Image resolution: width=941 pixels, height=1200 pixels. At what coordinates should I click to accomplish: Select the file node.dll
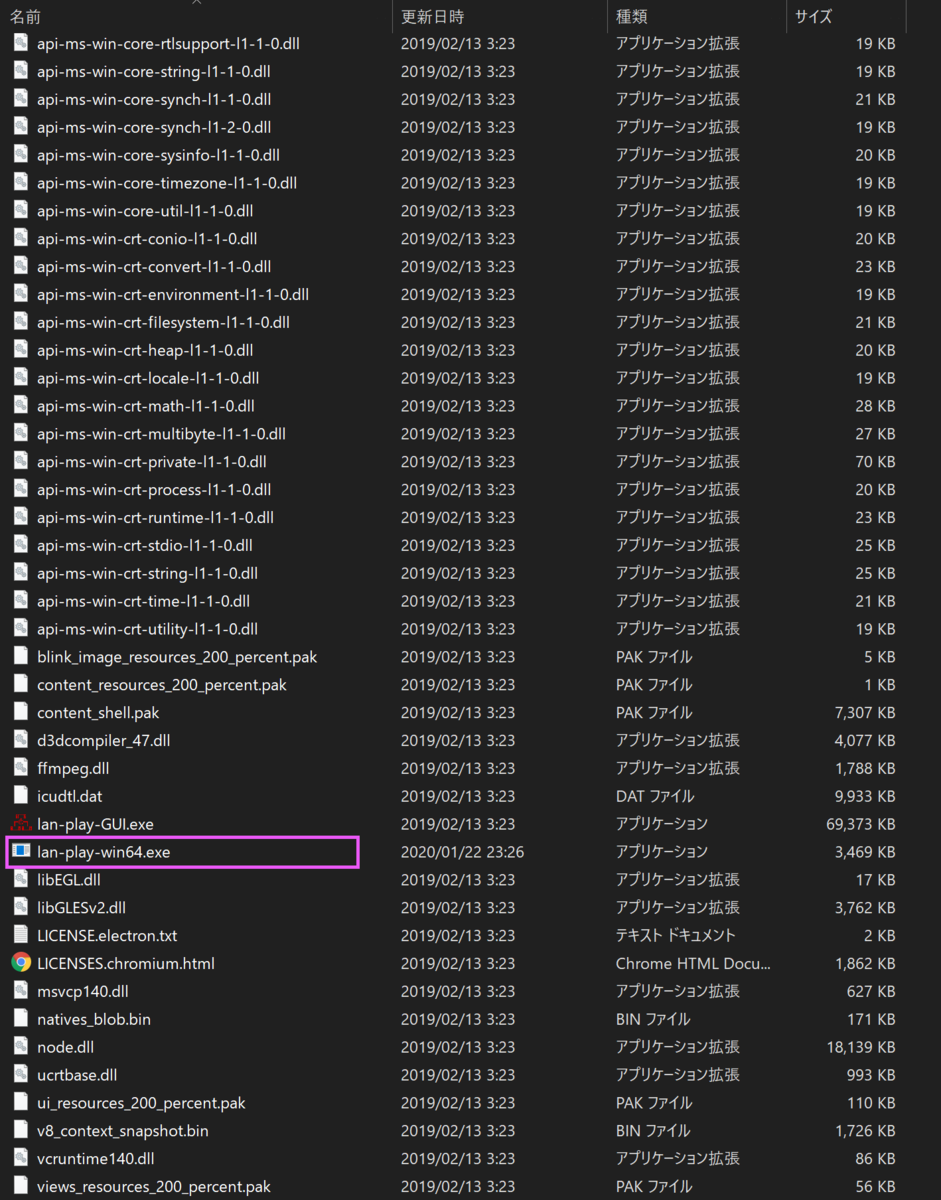[x=65, y=1047]
